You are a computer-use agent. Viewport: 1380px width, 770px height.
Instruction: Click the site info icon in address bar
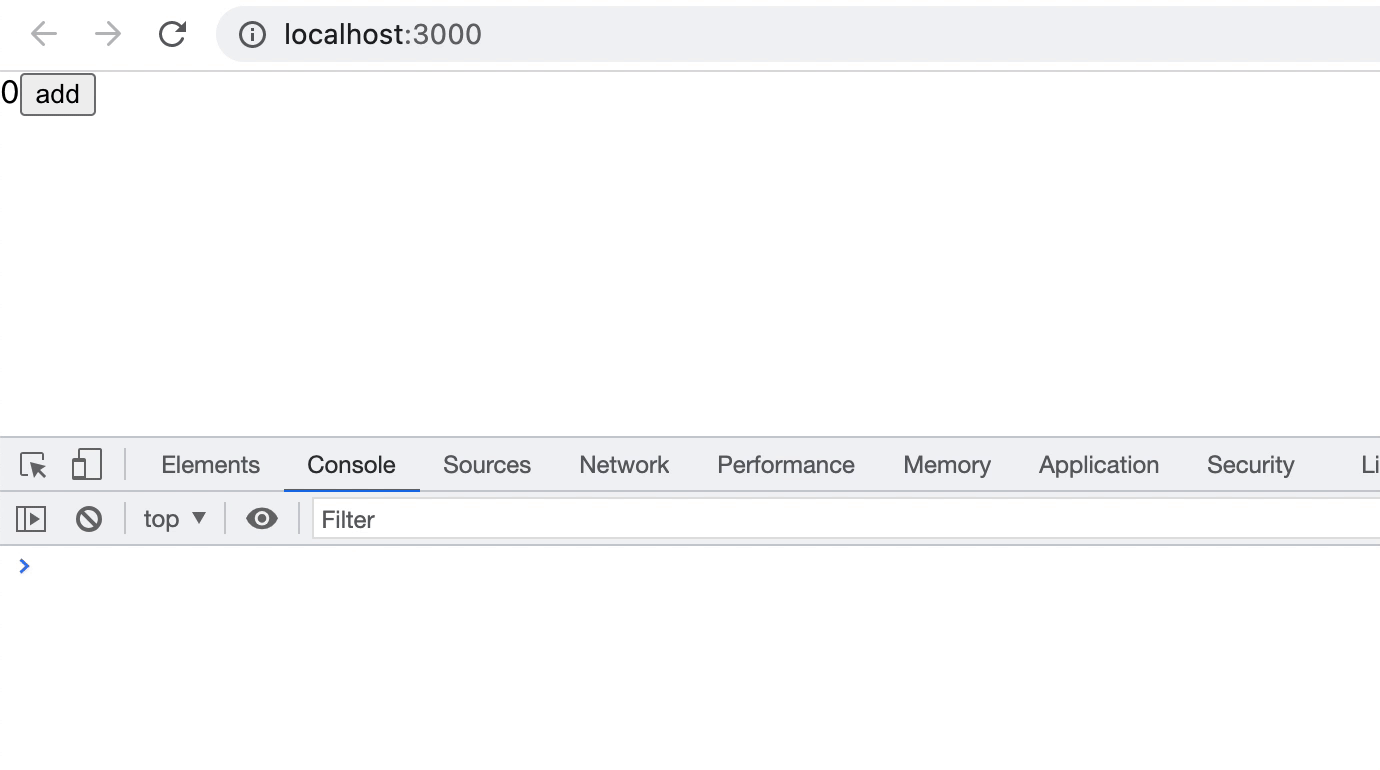tap(252, 35)
